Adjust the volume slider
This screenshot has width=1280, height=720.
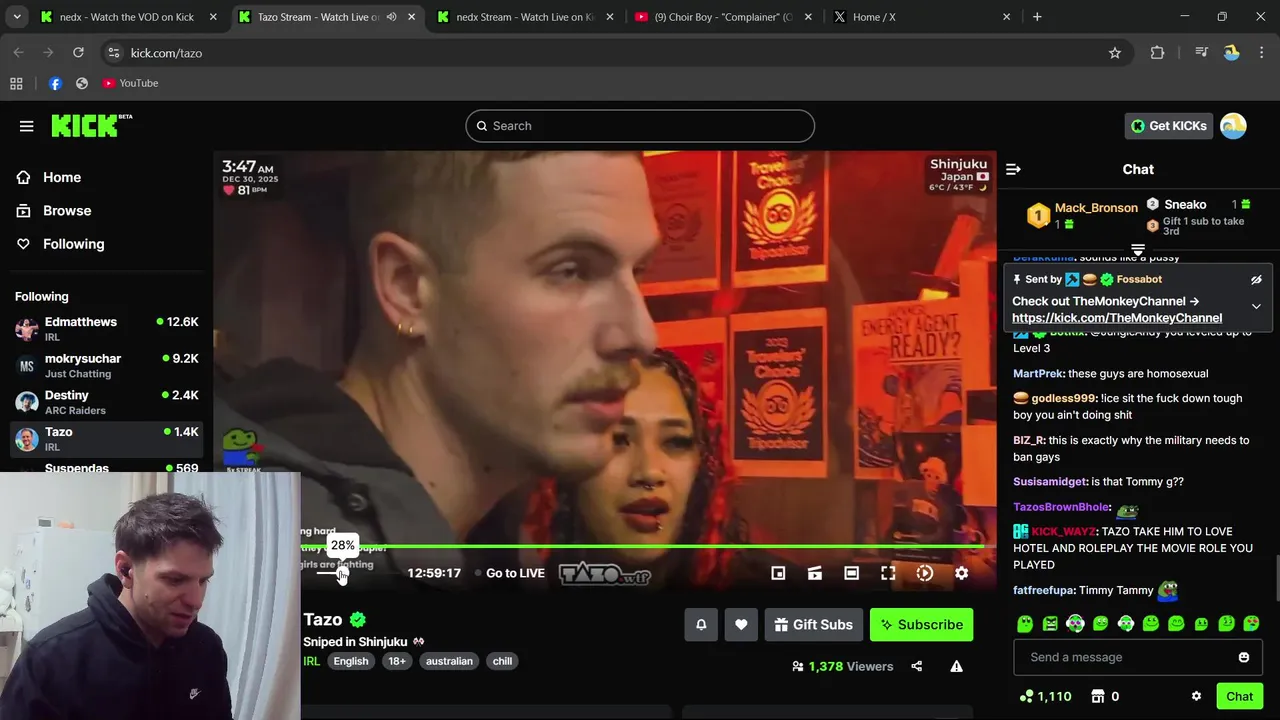tap(330, 573)
